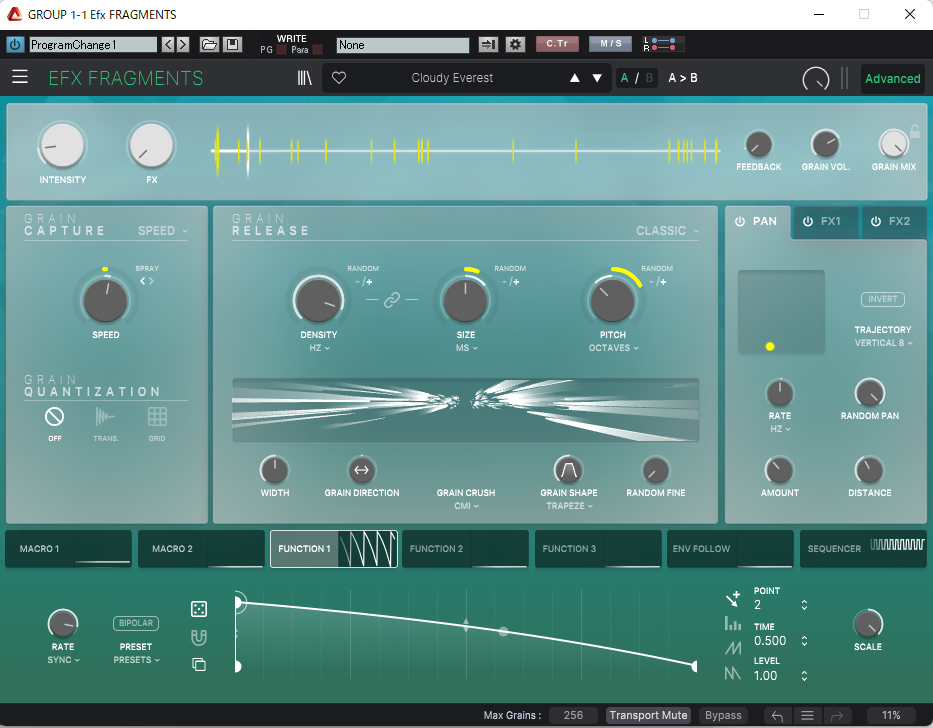The image size is (933, 728).
Task: Load next preset with down arrow
Action: click(597, 78)
